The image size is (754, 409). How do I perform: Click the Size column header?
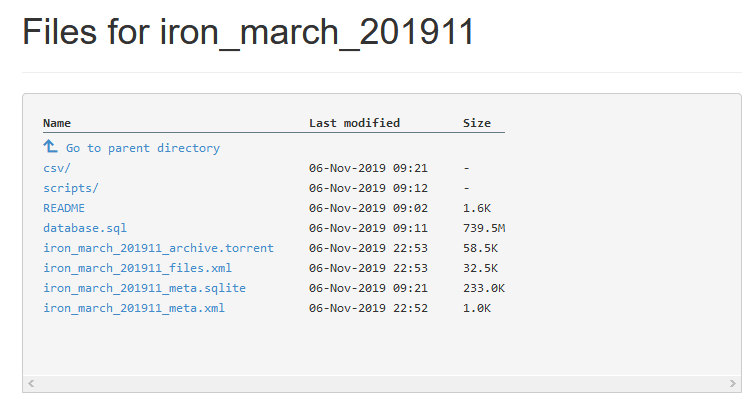pos(477,123)
